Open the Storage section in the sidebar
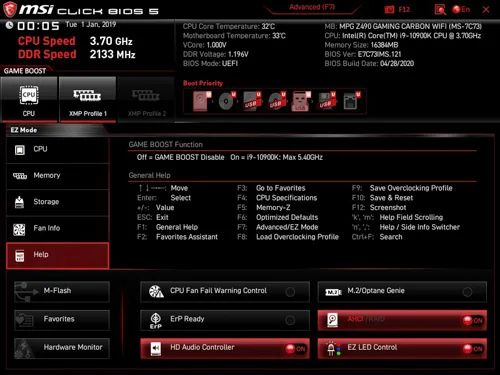This screenshot has height=375, width=500. (57, 202)
